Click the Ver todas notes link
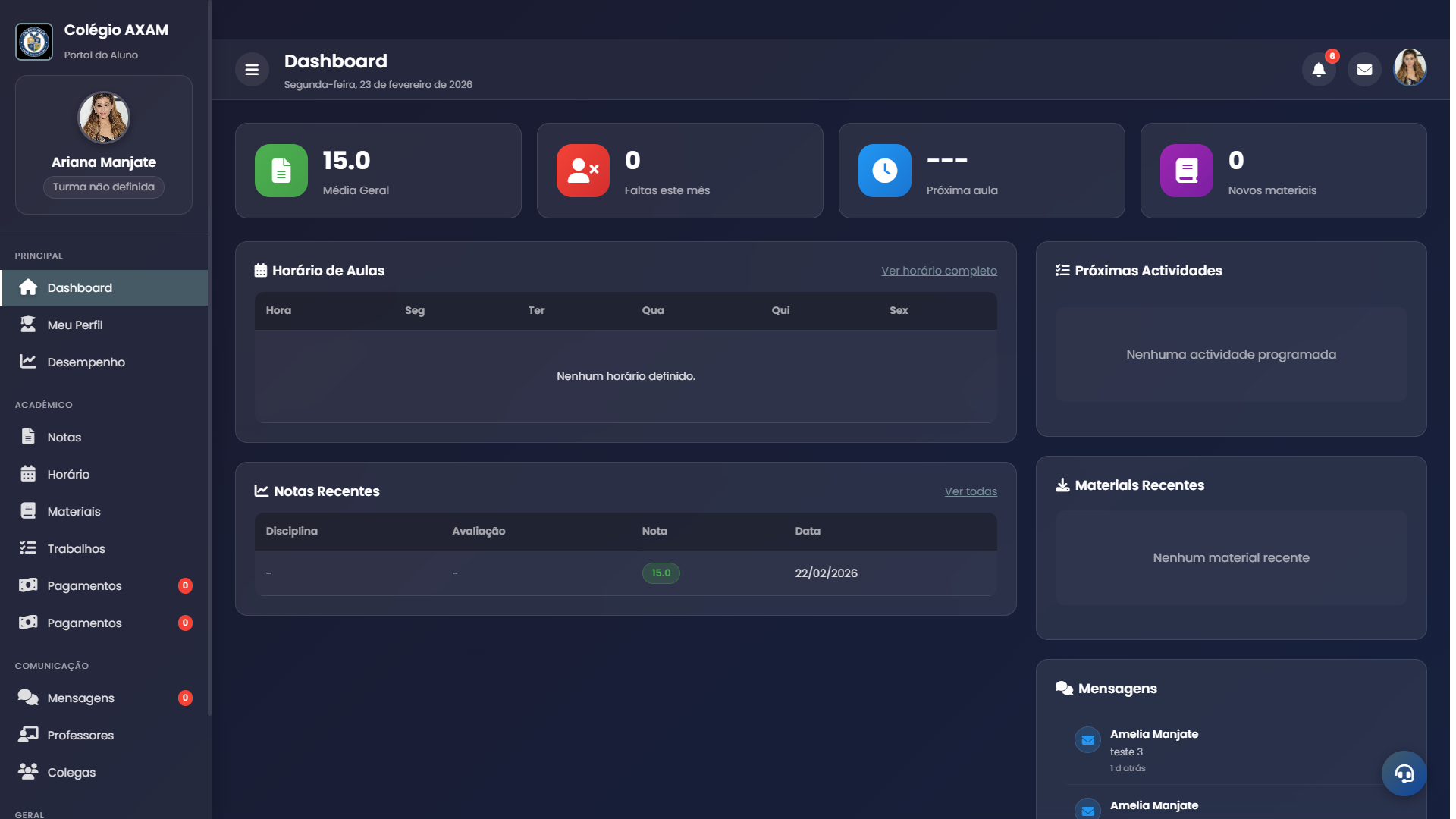1456x819 pixels. click(971, 491)
